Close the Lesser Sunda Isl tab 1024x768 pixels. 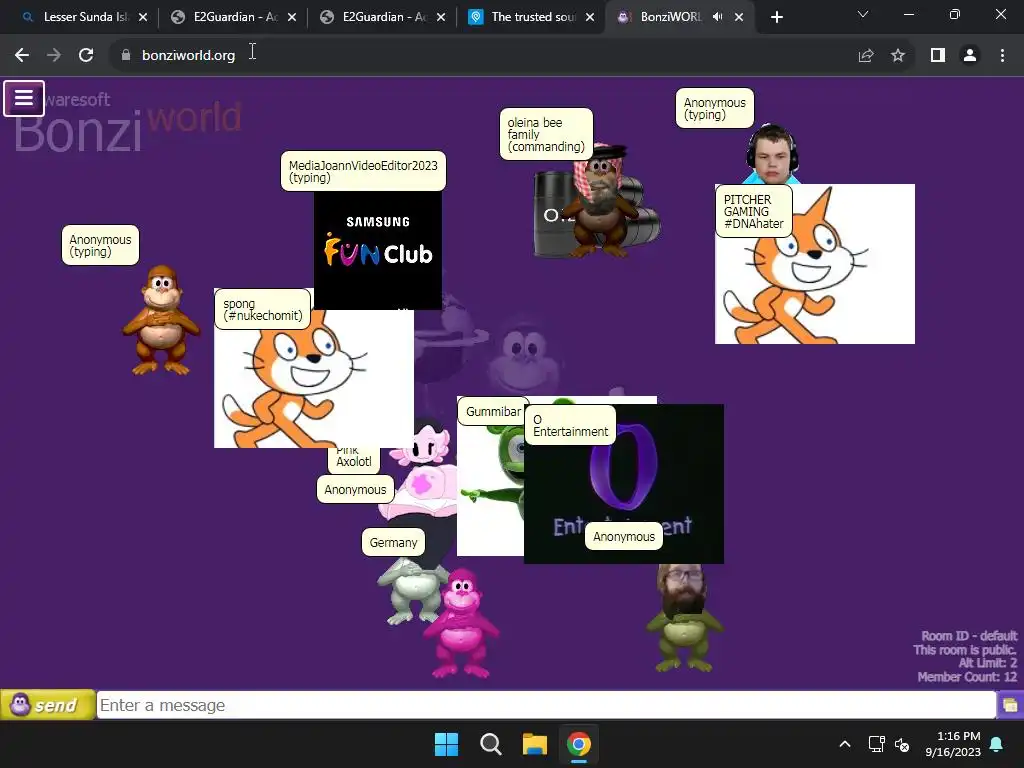143,17
